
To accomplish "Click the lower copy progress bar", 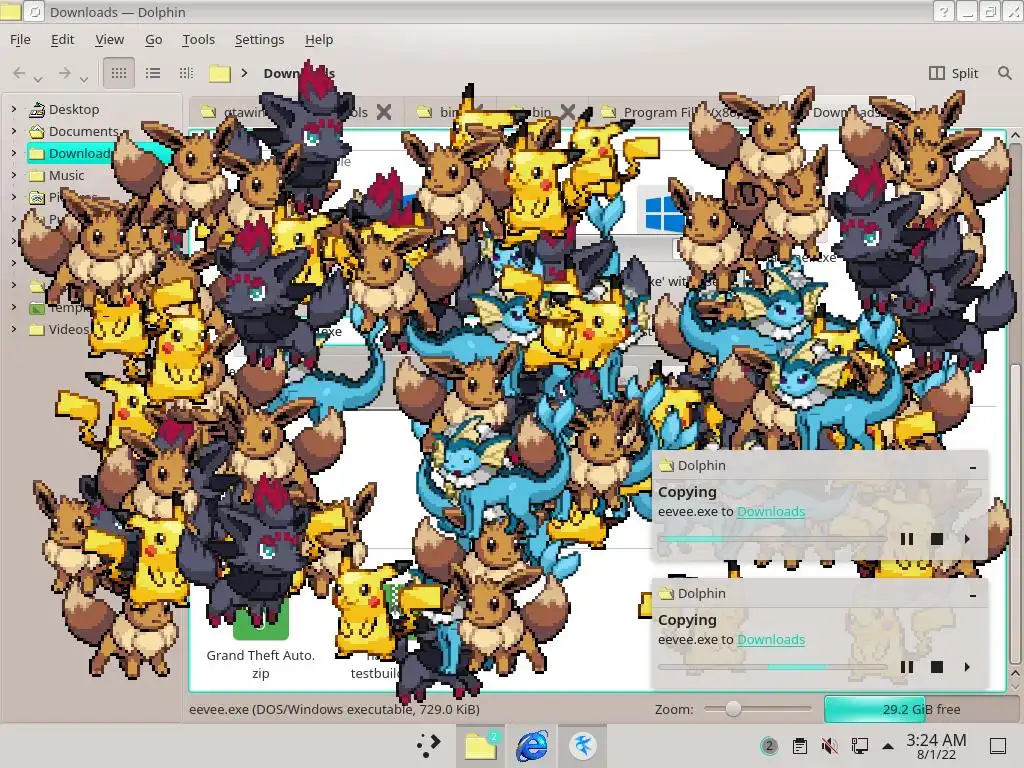I will pos(773,667).
